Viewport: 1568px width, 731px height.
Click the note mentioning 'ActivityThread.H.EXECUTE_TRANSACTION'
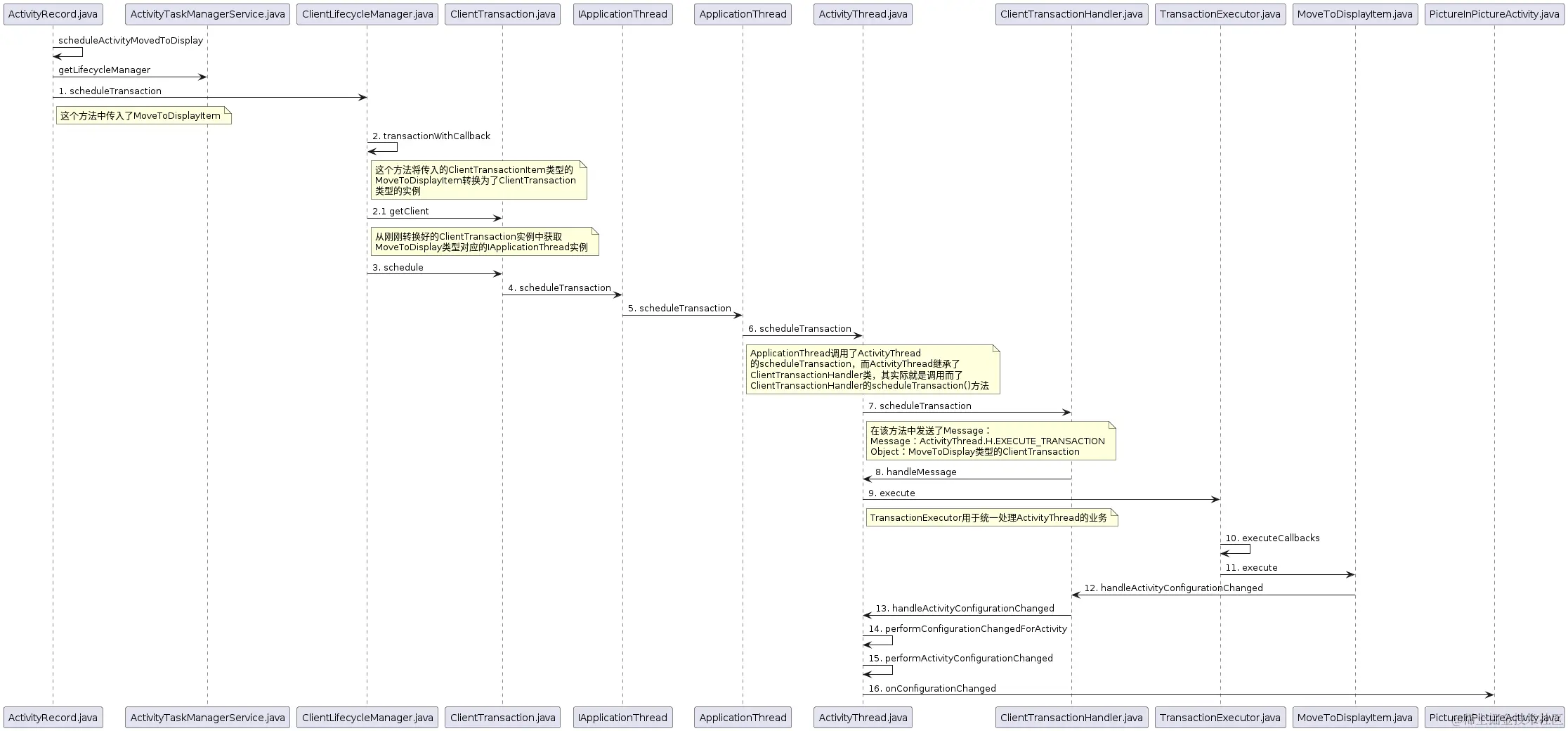pos(991,441)
